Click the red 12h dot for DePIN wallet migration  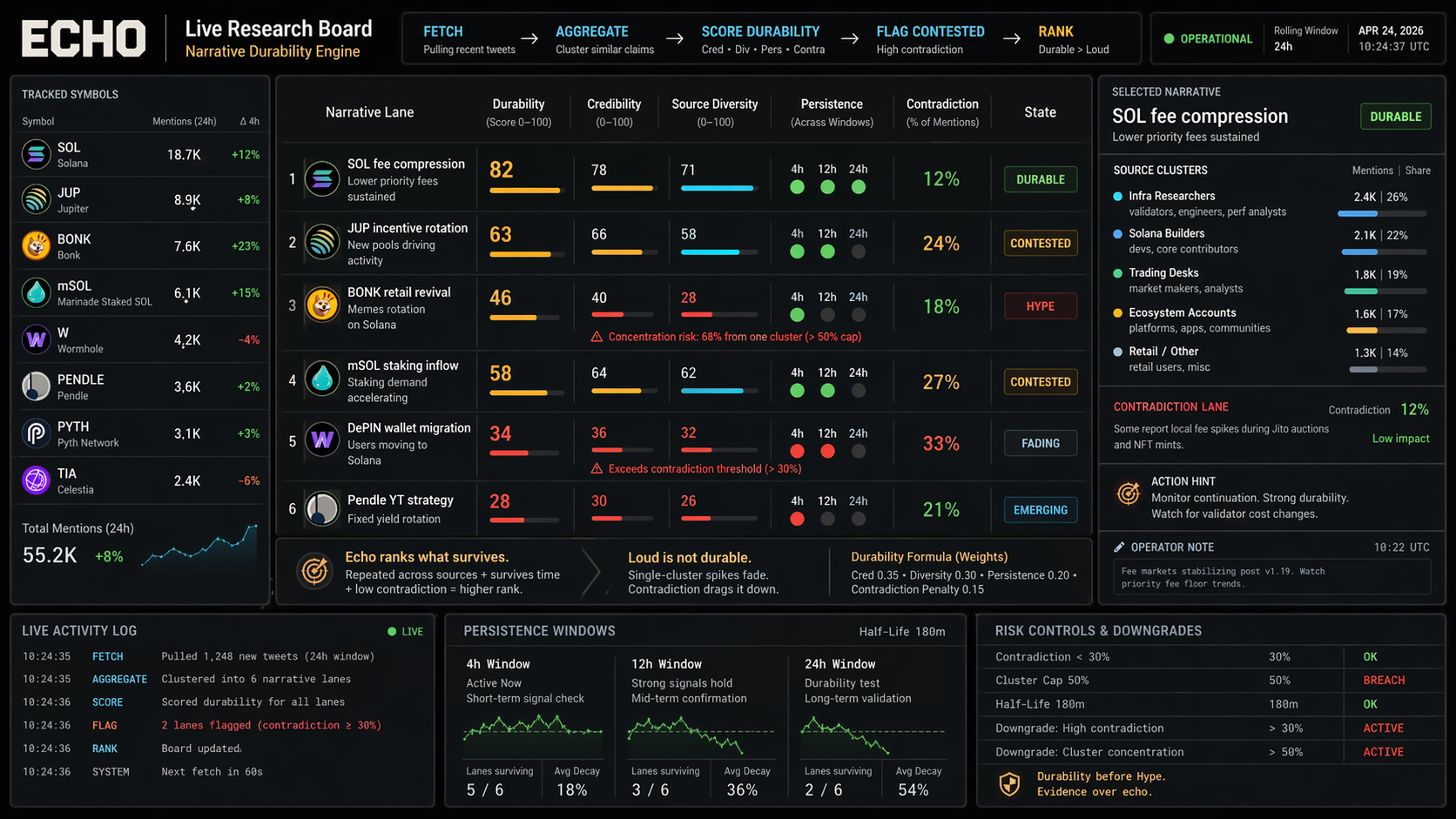tap(827, 451)
